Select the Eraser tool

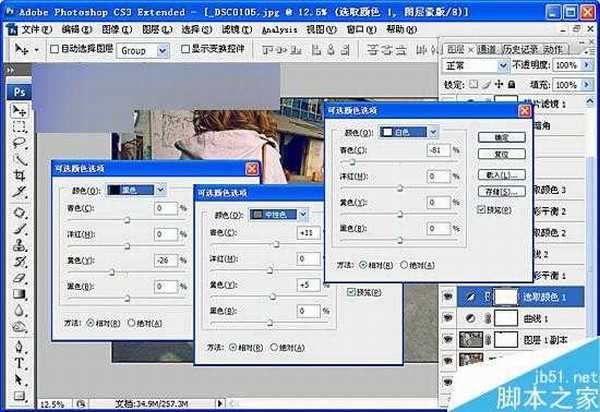(19, 278)
